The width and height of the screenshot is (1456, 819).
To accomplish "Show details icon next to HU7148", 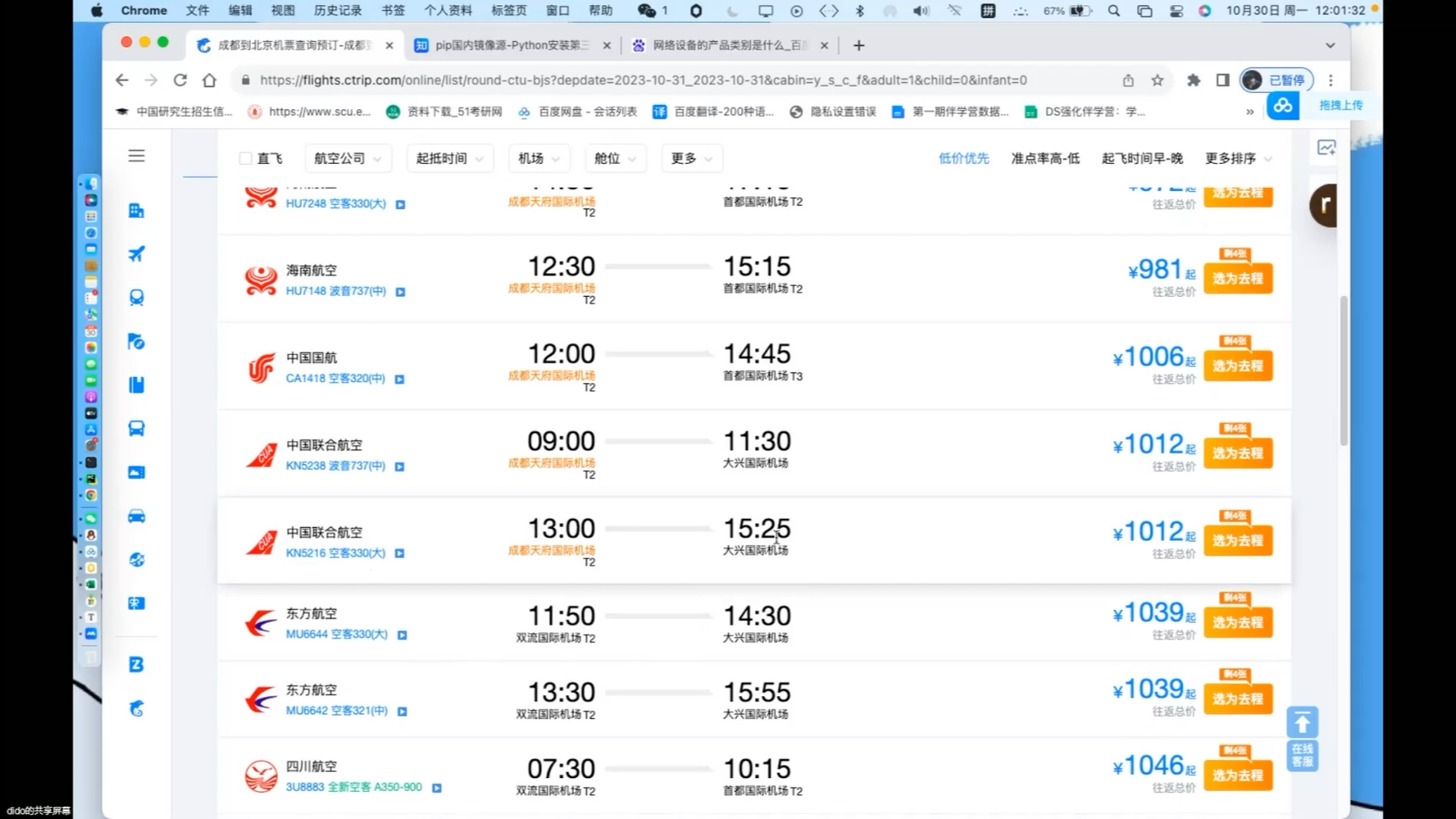I will (400, 292).
